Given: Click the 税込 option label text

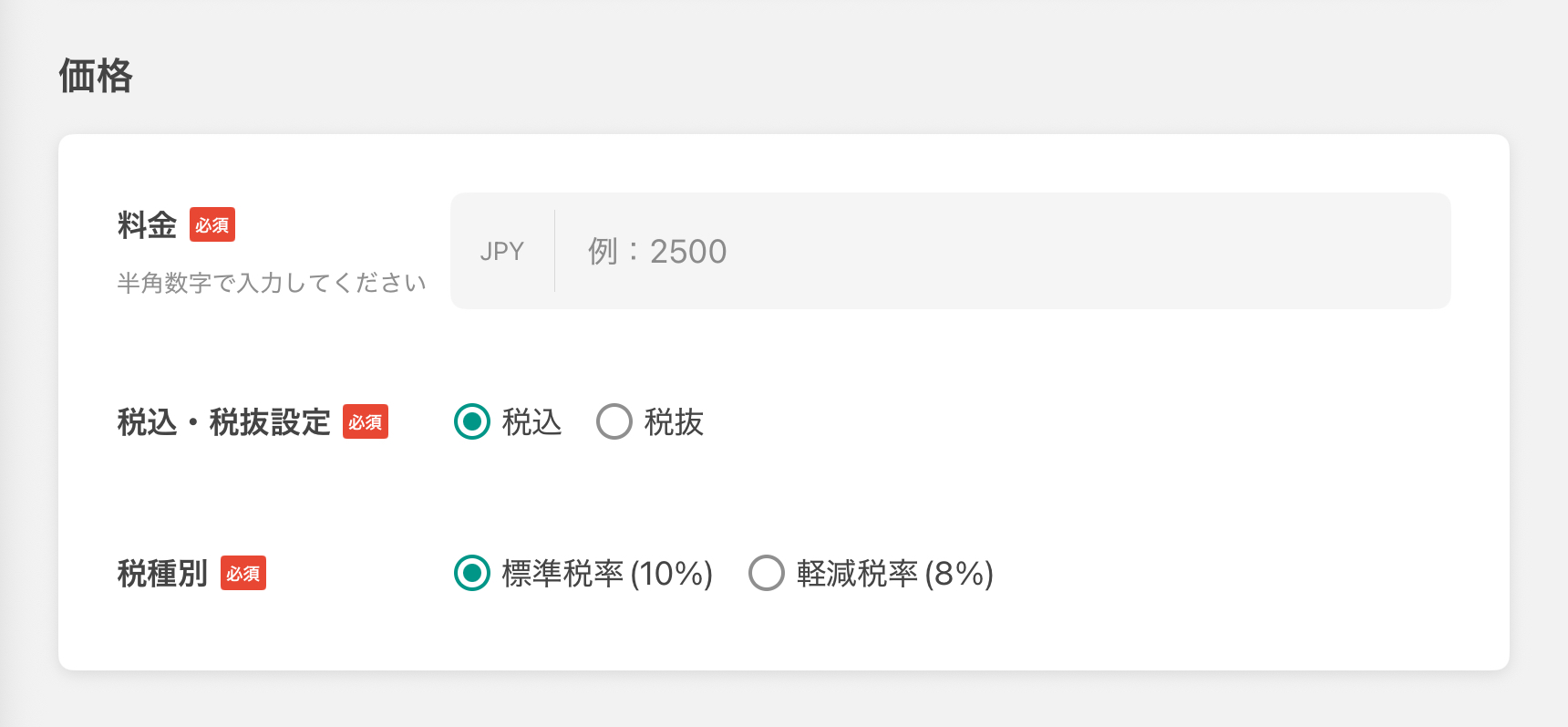Looking at the screenshot, I should point(531,422).
